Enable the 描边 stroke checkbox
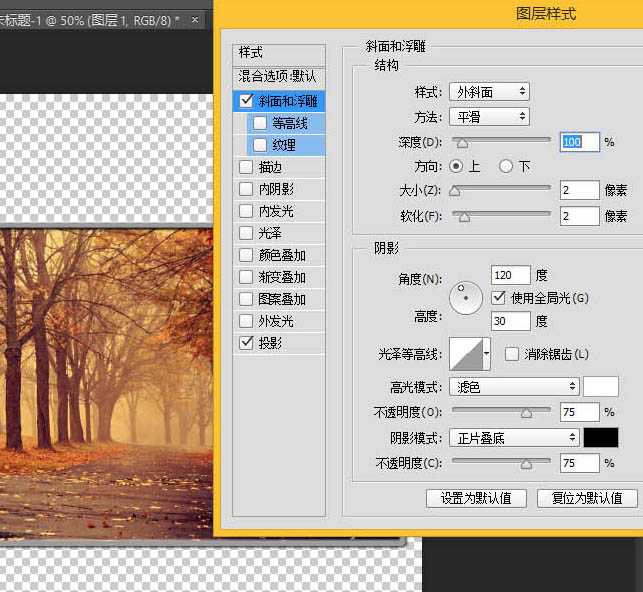643x592 pixels. click(246, 167)
